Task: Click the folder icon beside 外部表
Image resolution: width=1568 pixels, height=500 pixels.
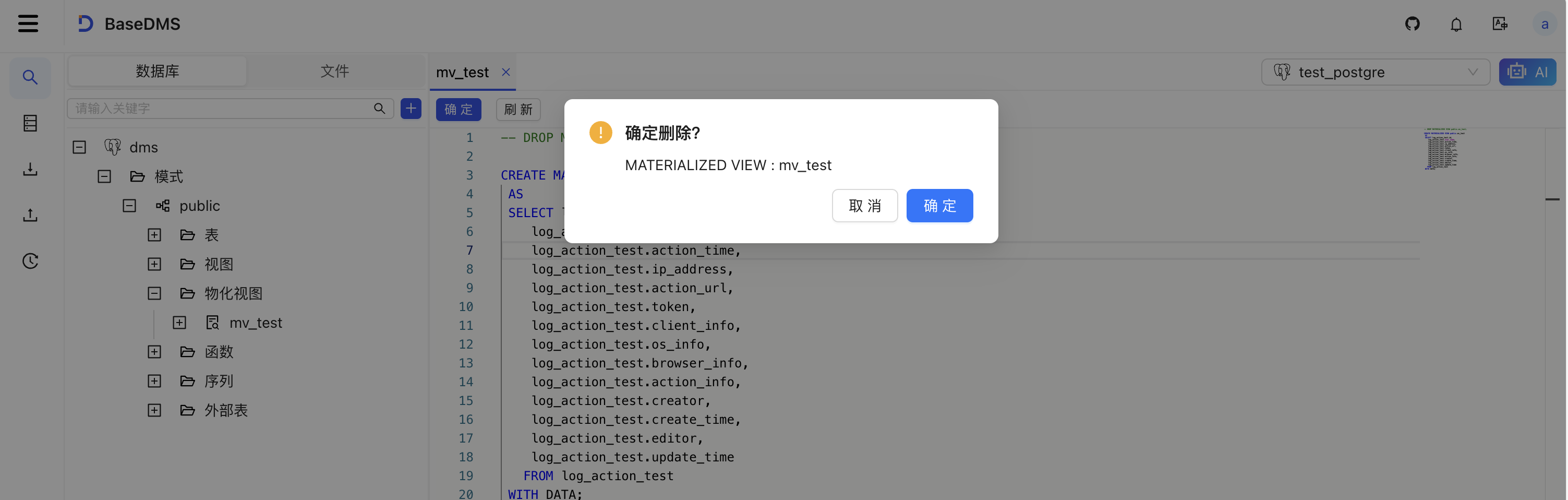Action: click(187, 410)
